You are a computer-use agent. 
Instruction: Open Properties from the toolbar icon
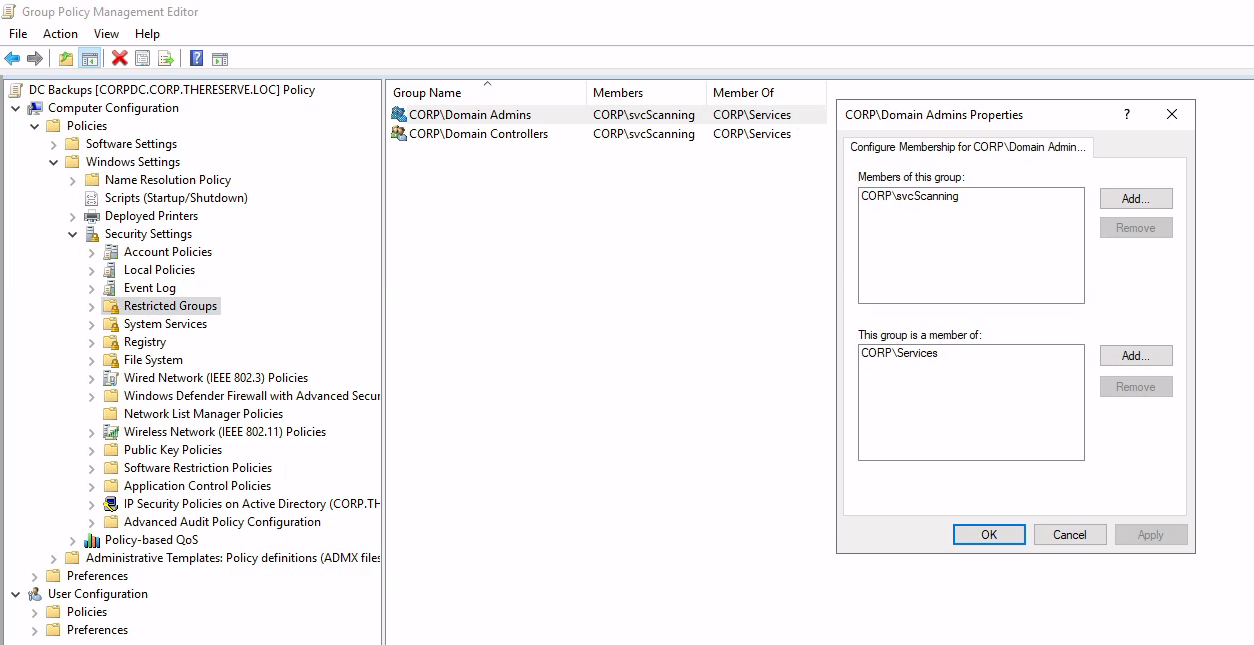click(143, 59)
